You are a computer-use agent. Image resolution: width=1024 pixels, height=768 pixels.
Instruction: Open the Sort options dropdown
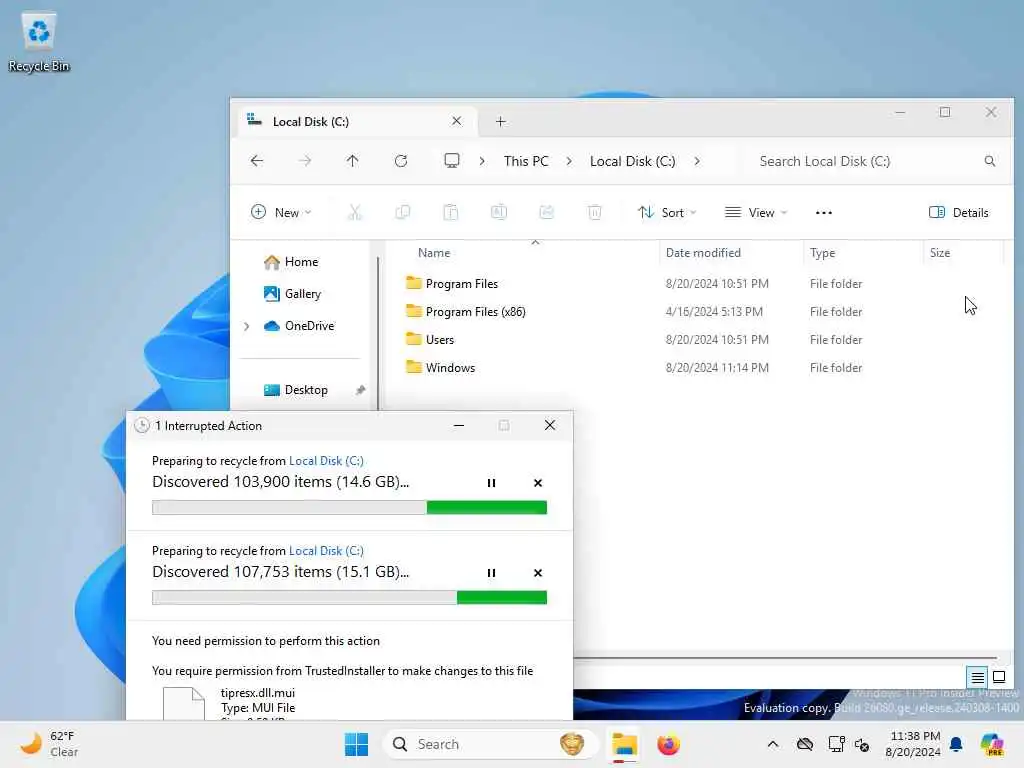[x=667, y=212]
